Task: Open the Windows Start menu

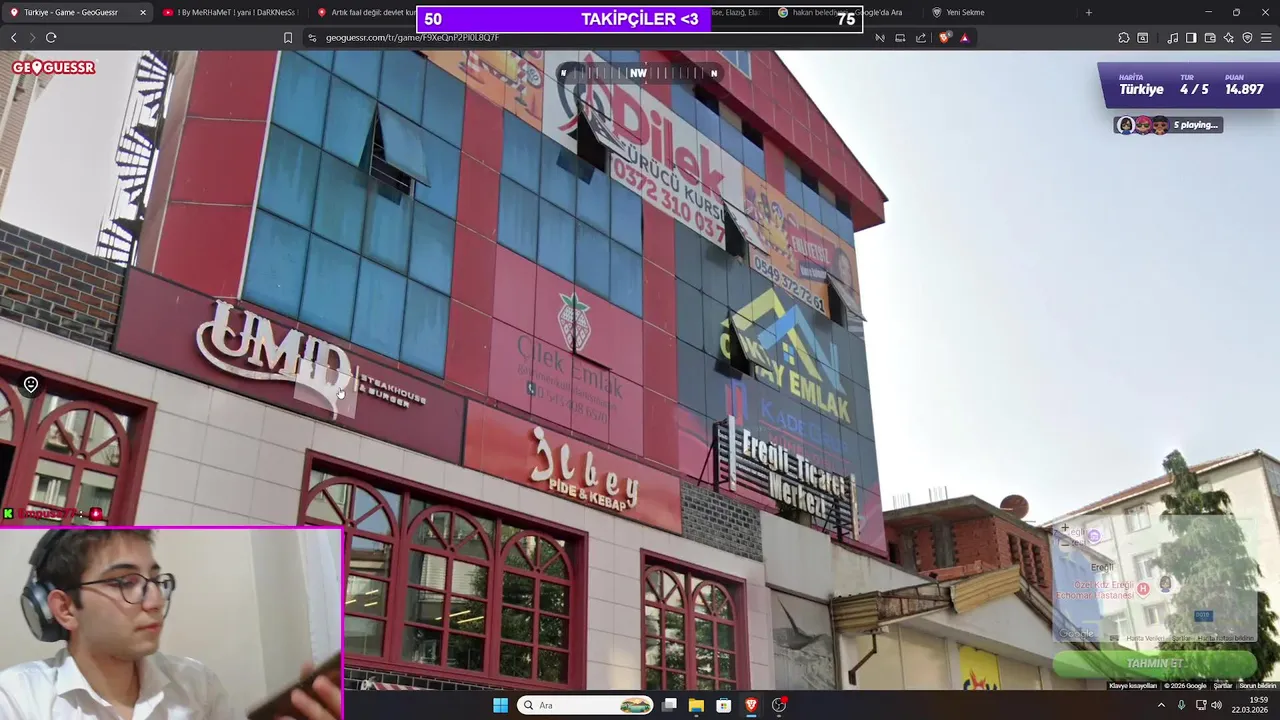Action: click(x=500, y=705)
